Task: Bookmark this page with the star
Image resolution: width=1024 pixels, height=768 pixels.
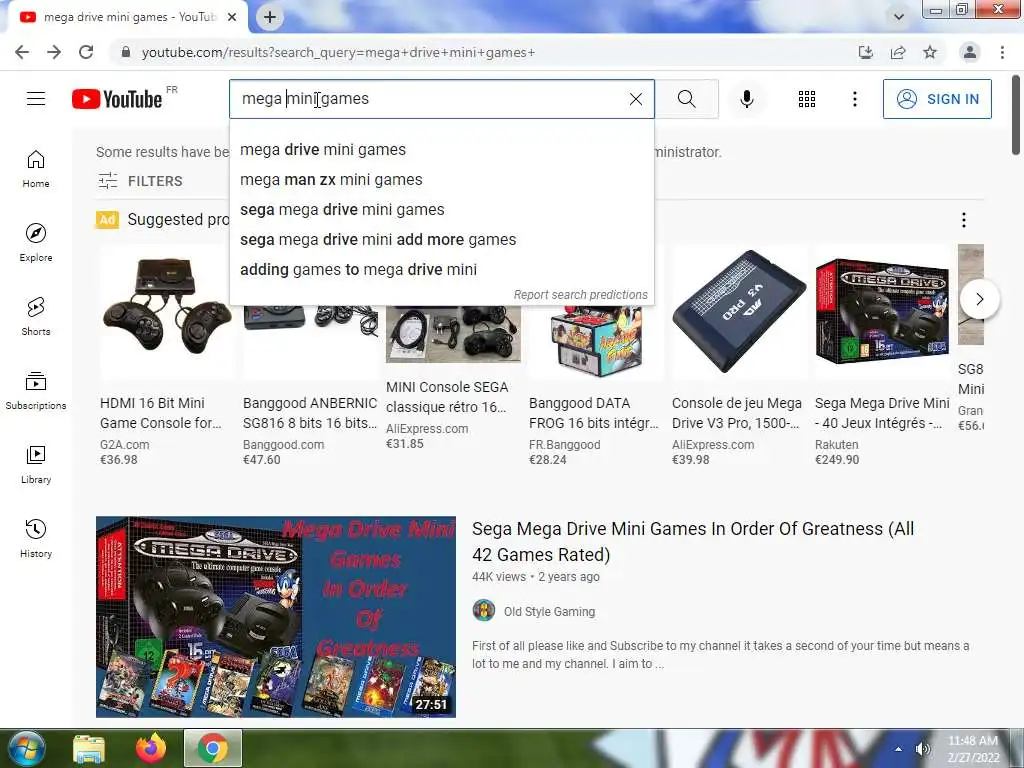Action: 930,52
